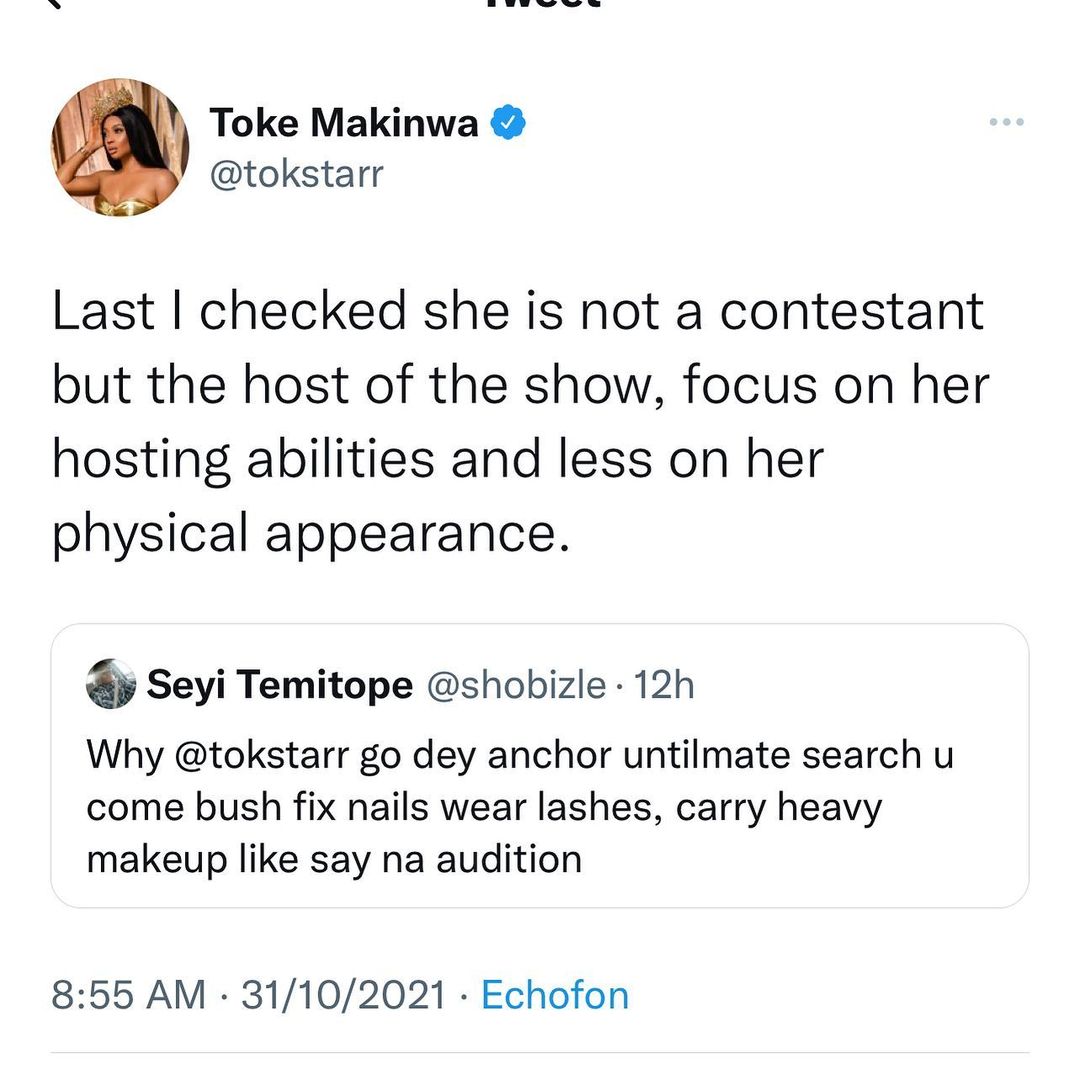The height and width of the screenshot is (1080, 1080).
Task: Tap the Tweet page title at top
Action: 540,3
